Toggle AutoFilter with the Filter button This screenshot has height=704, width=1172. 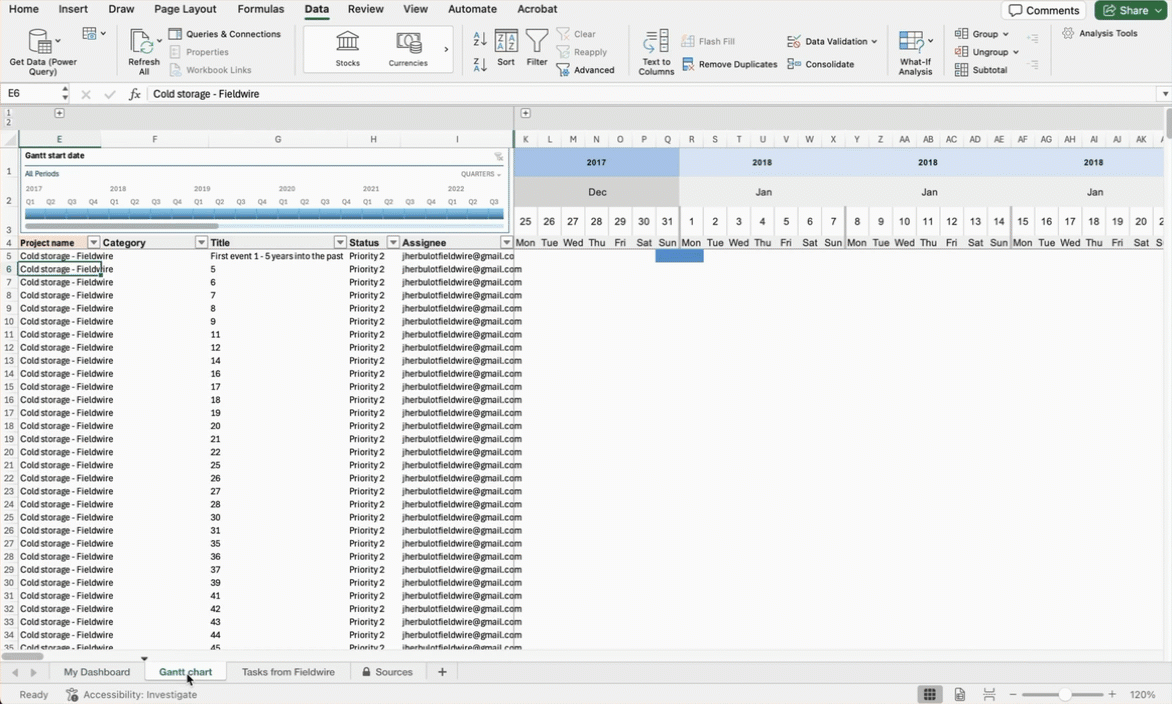(x=537, y=47)
